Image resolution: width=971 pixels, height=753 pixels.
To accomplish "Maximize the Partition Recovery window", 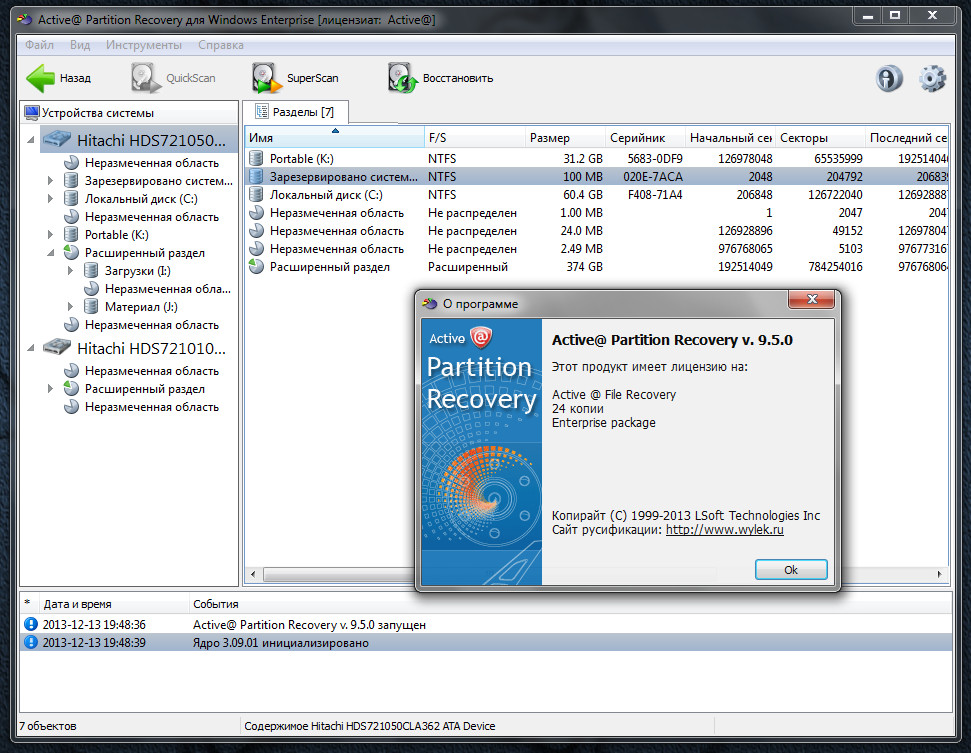I will coord(895,15).
